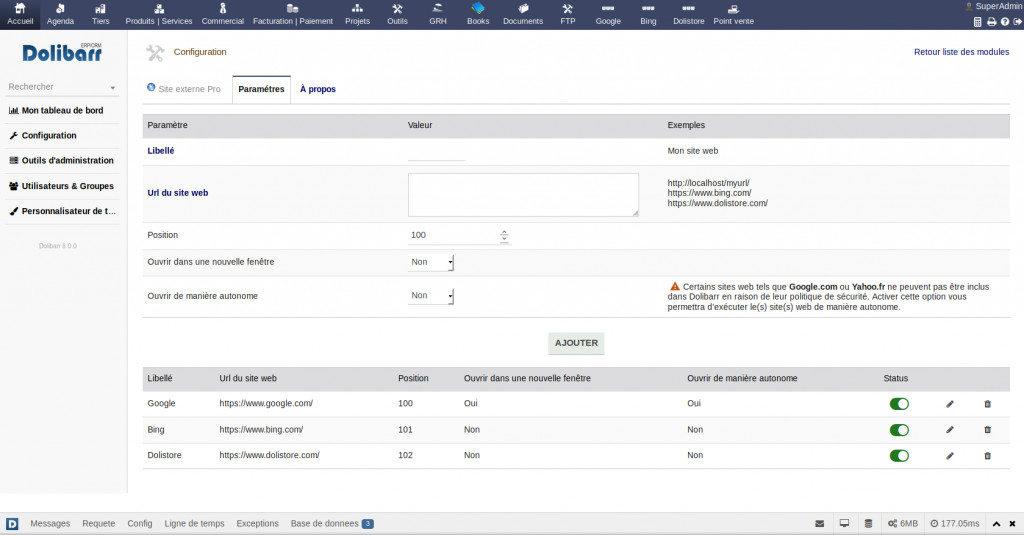Toggle status switch for Bing
Image resolution: width=1024 pixels, height=535 pixels.
click(x=899, y=430)
